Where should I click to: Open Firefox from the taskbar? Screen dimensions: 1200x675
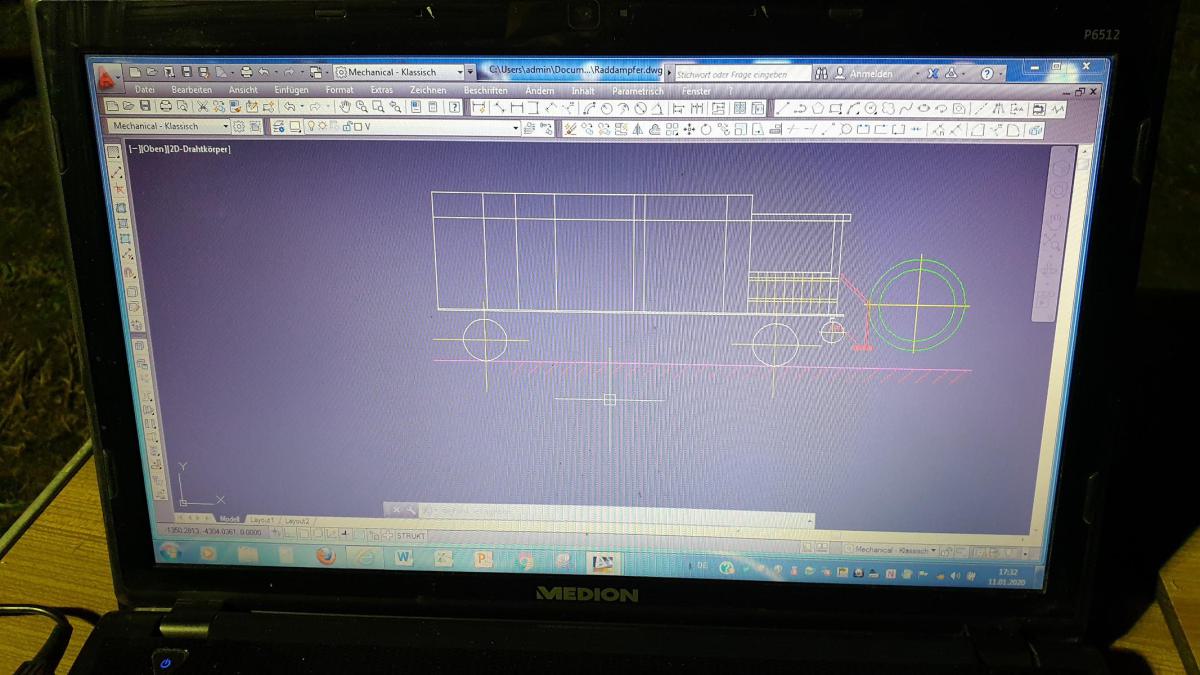coord(326,555)
